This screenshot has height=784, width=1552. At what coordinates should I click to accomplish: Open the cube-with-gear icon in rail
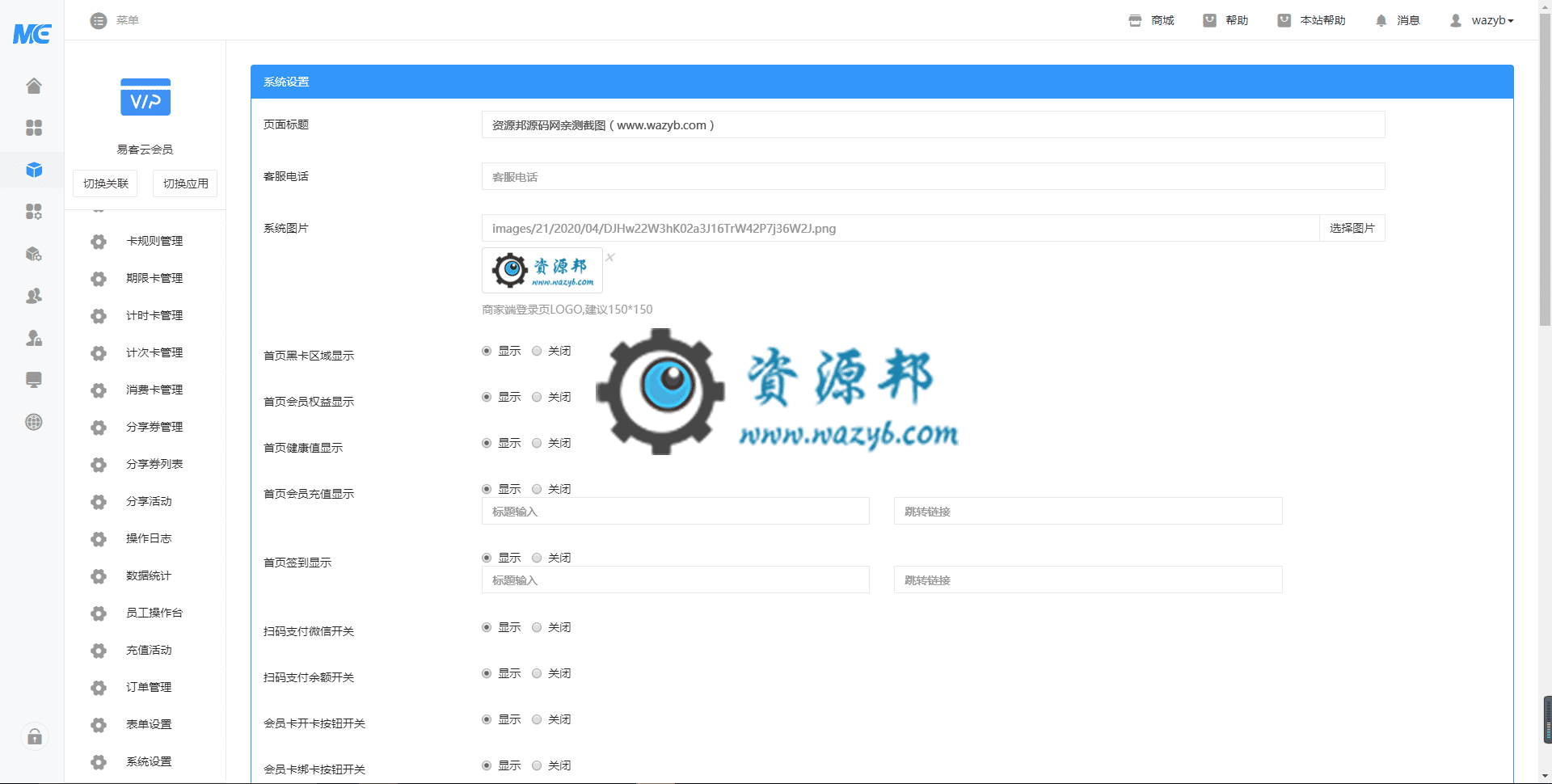tap(33, 254)
